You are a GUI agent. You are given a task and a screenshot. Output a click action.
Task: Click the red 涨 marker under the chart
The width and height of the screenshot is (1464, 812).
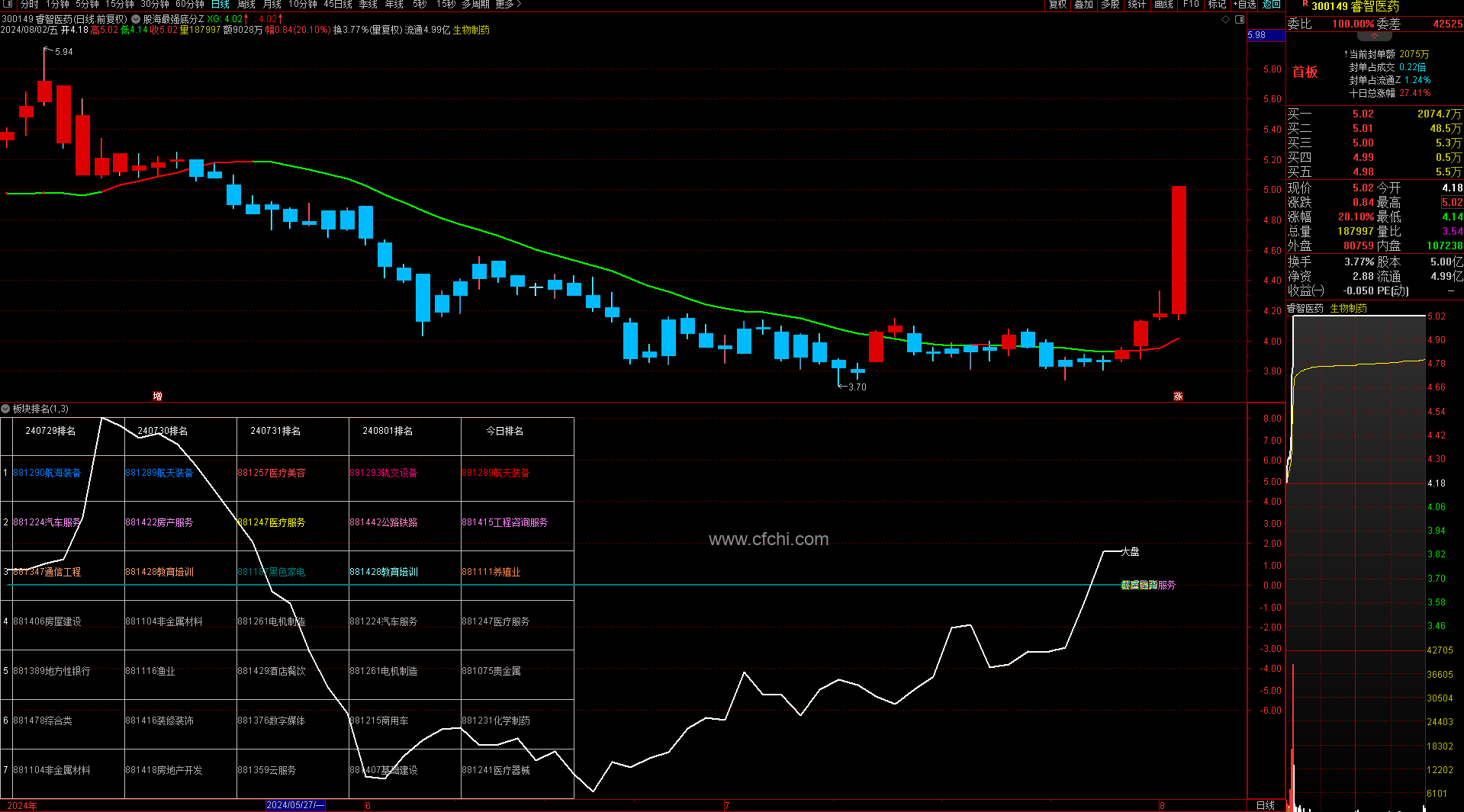tap(1178, 396)
